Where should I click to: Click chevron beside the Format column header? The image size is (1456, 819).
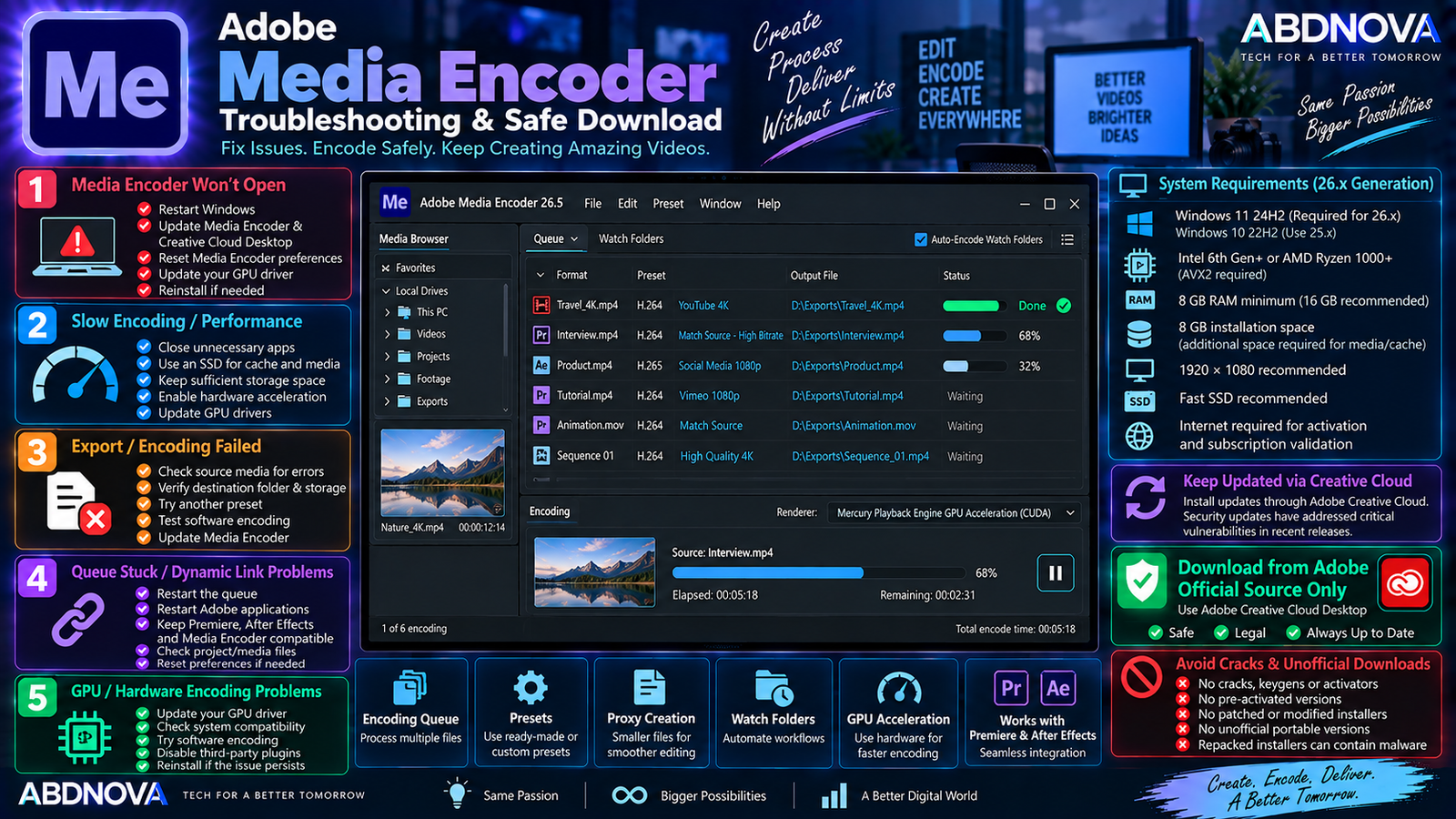[541, 275]
